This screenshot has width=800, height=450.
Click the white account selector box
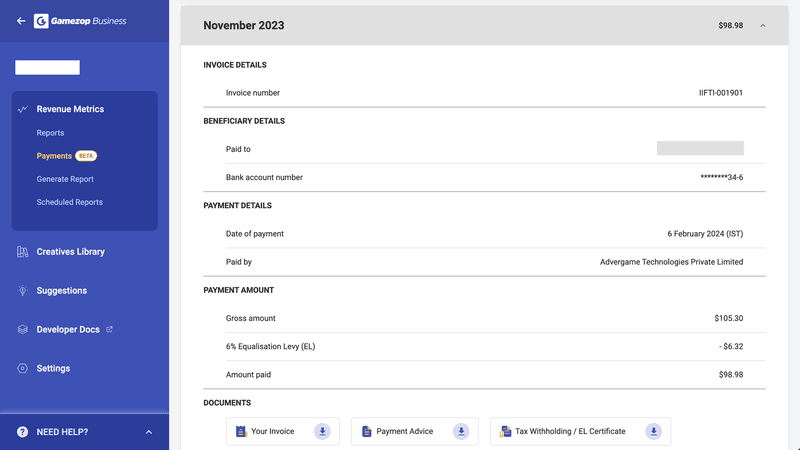tap(47, 67)
